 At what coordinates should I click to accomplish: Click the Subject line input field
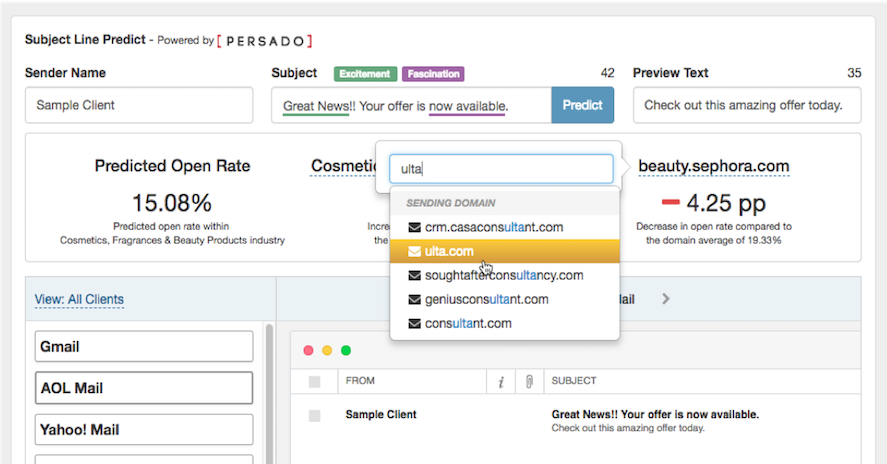[411, 105]
